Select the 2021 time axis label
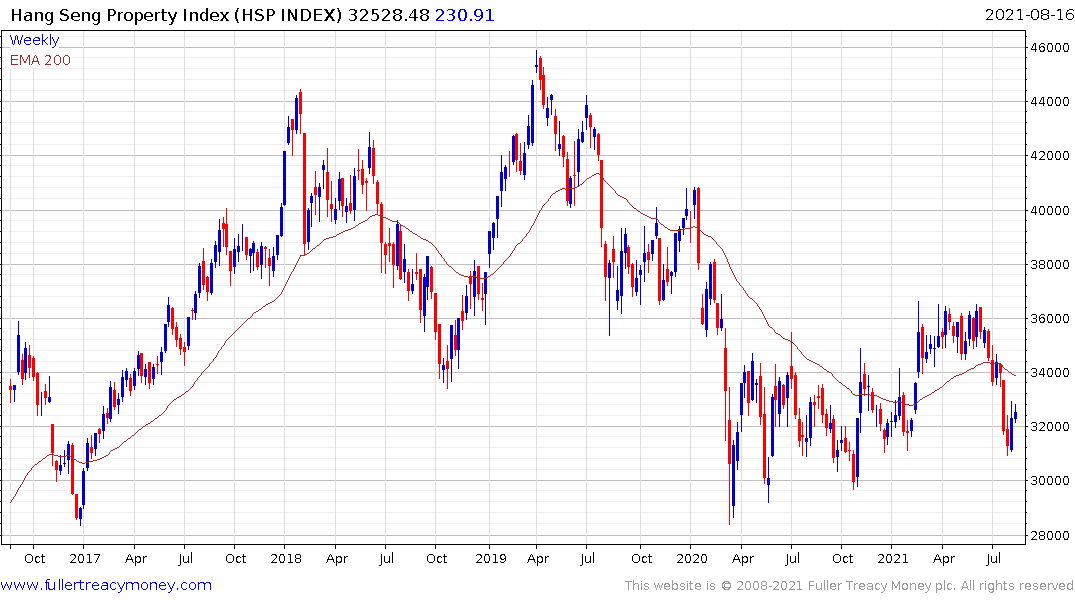The image size is (1075, 600). (x=893, y=558)
